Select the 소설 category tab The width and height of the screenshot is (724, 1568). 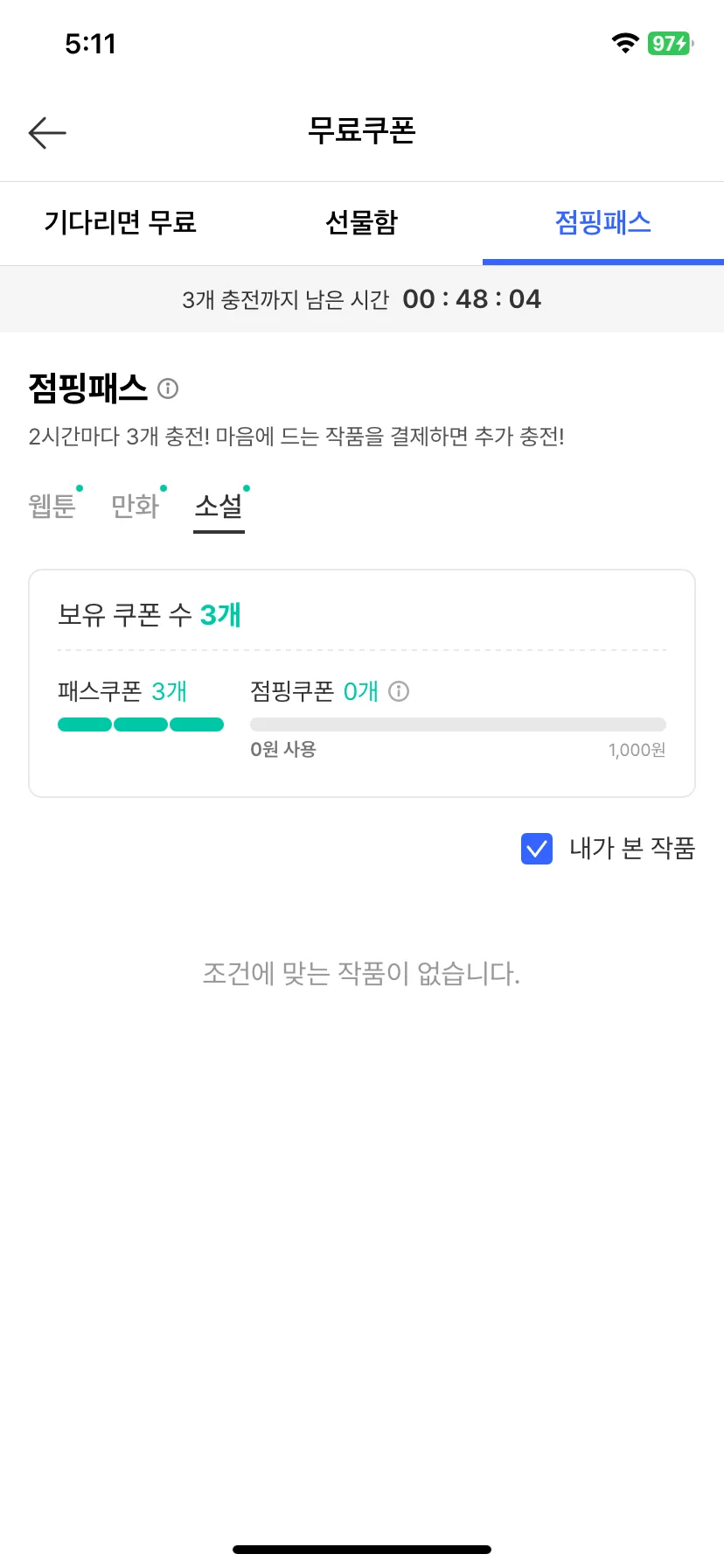[219, 506]
